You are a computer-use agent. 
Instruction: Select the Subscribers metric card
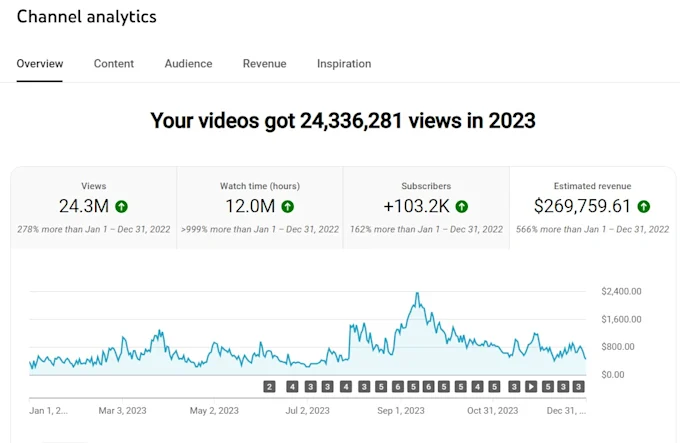click(x=426, y=207)
